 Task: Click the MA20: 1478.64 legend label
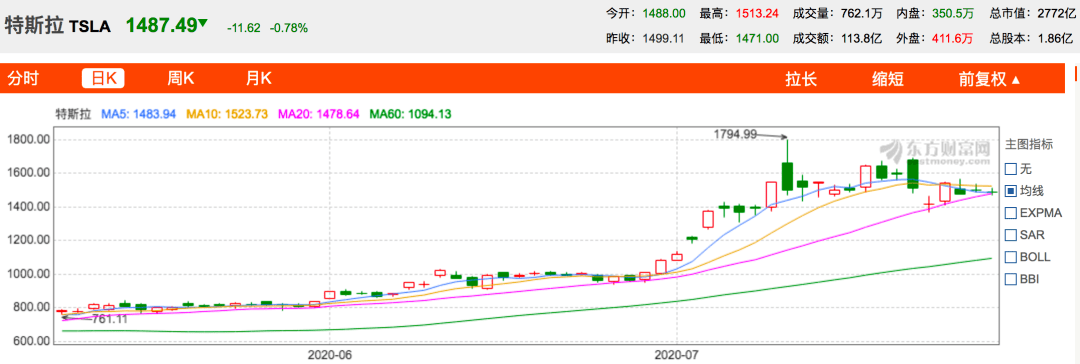[318, 113]
